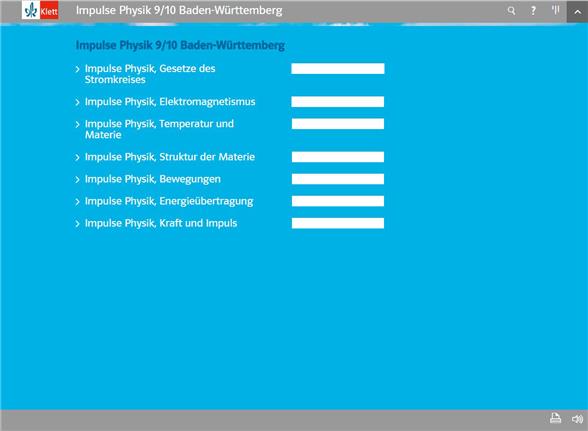Click the header title Impulse Physik 9/10 Baden-Württemberg
This screenshot has width=588, height=431.
coord(179,11)
